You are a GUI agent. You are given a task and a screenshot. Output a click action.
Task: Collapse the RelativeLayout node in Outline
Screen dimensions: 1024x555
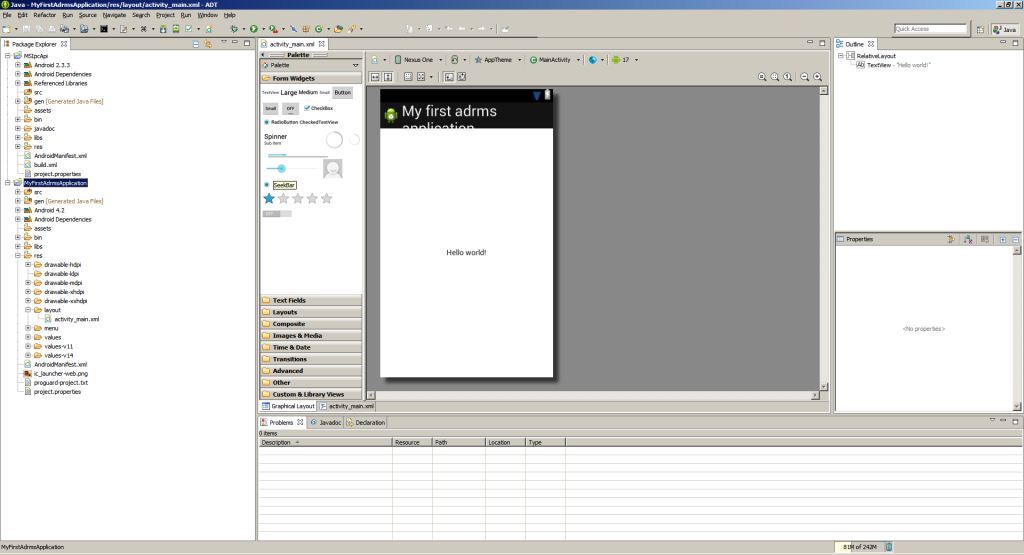coord(840,56)
